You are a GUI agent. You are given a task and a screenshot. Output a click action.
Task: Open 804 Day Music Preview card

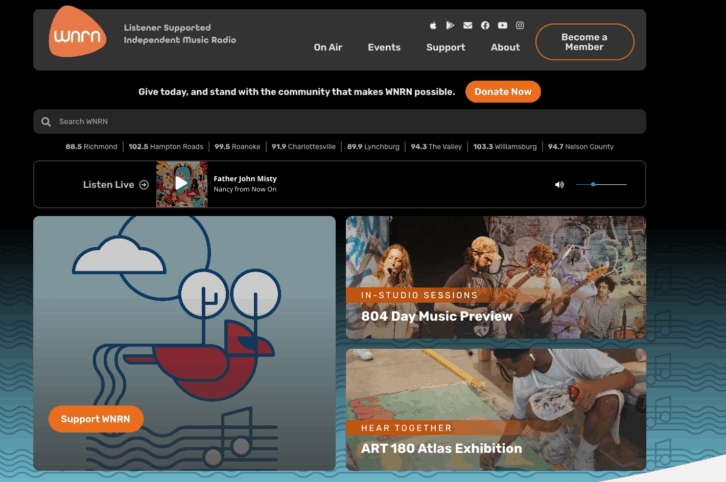pyautogui.click(x=495, y=277)
